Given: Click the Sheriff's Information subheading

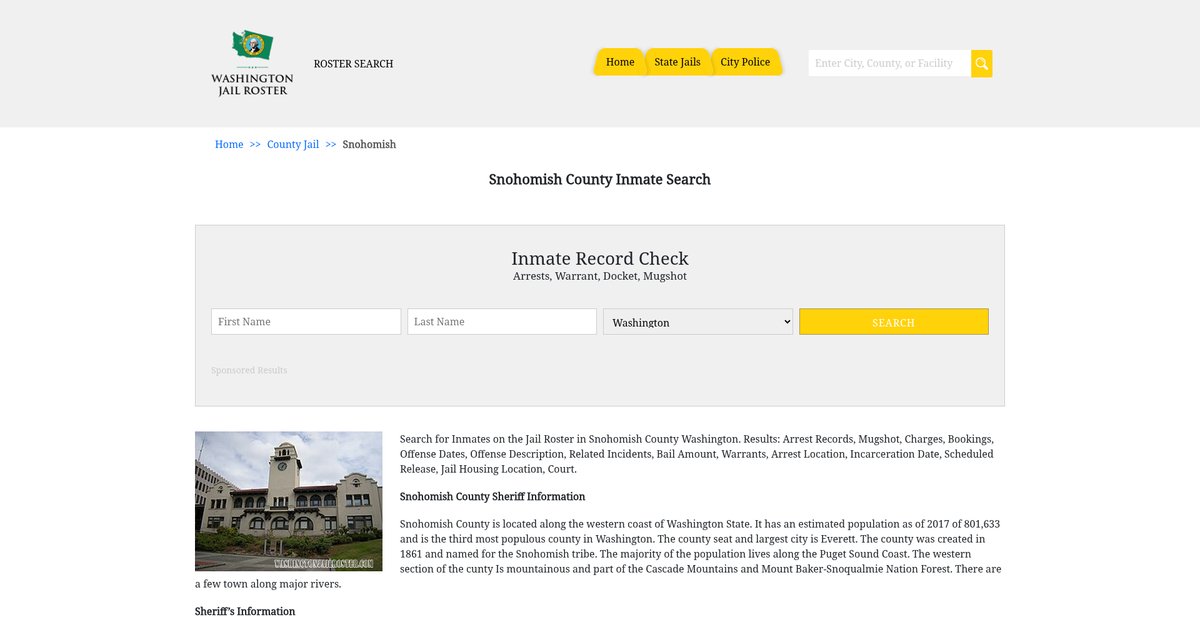Looking at the screenshot, I should [x=245, y=611].
